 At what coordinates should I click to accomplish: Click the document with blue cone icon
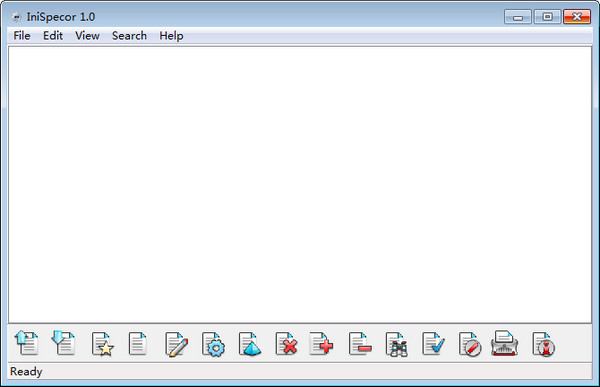point(250,344)
